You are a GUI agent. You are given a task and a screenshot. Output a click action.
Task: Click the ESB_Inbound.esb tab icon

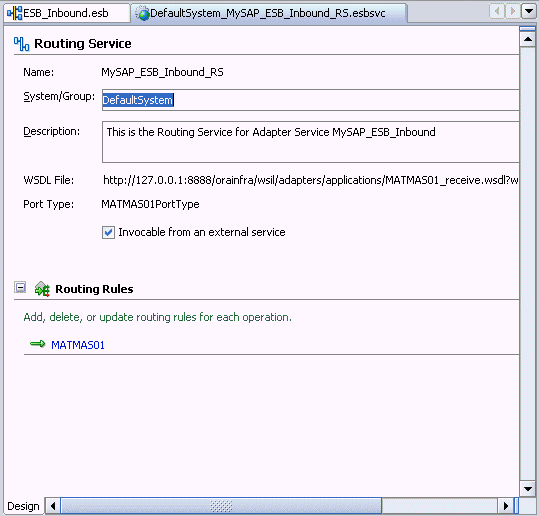click(14, 13)
